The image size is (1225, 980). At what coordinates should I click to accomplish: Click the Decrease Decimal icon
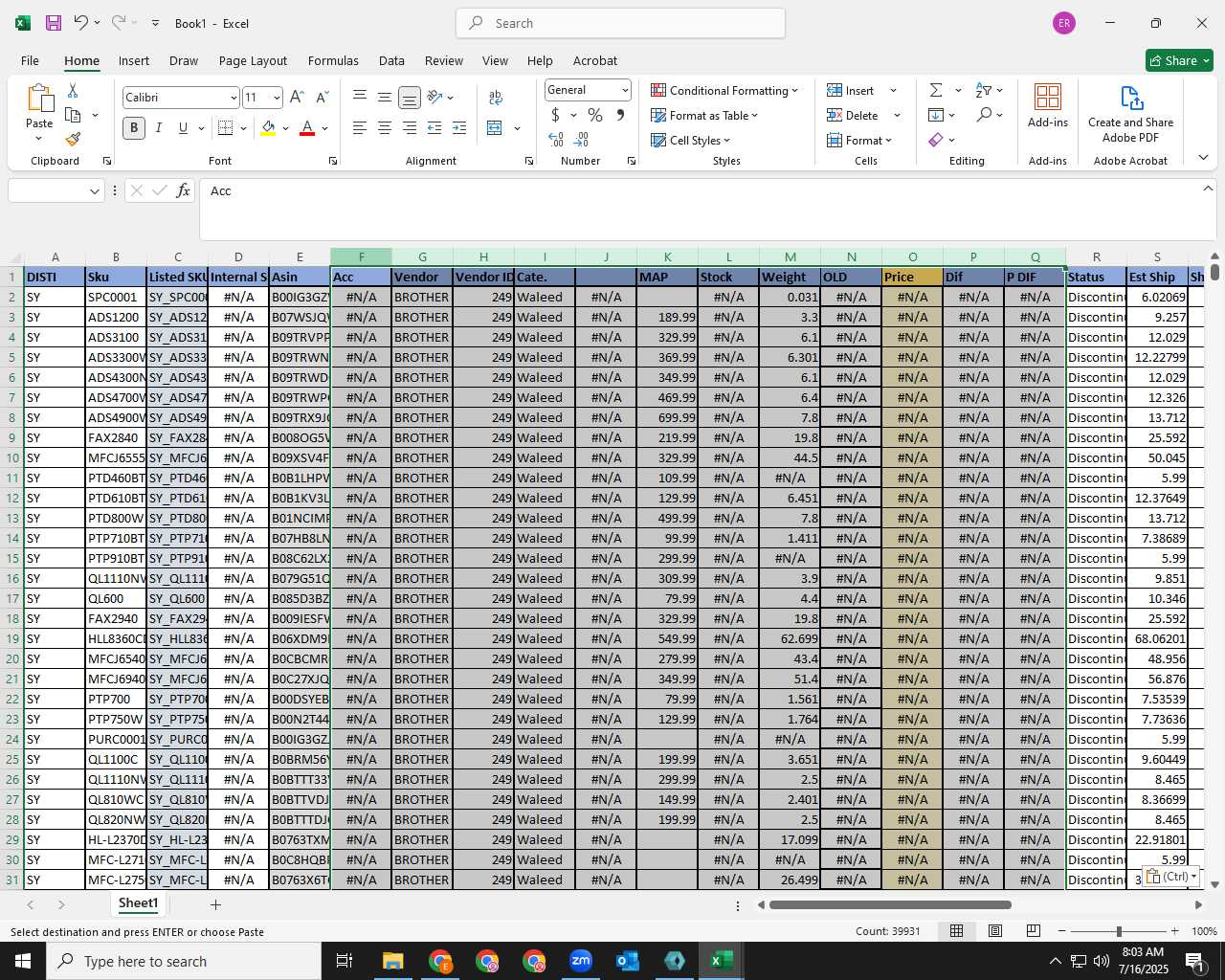pyautogui.click(x=581, y=140)
